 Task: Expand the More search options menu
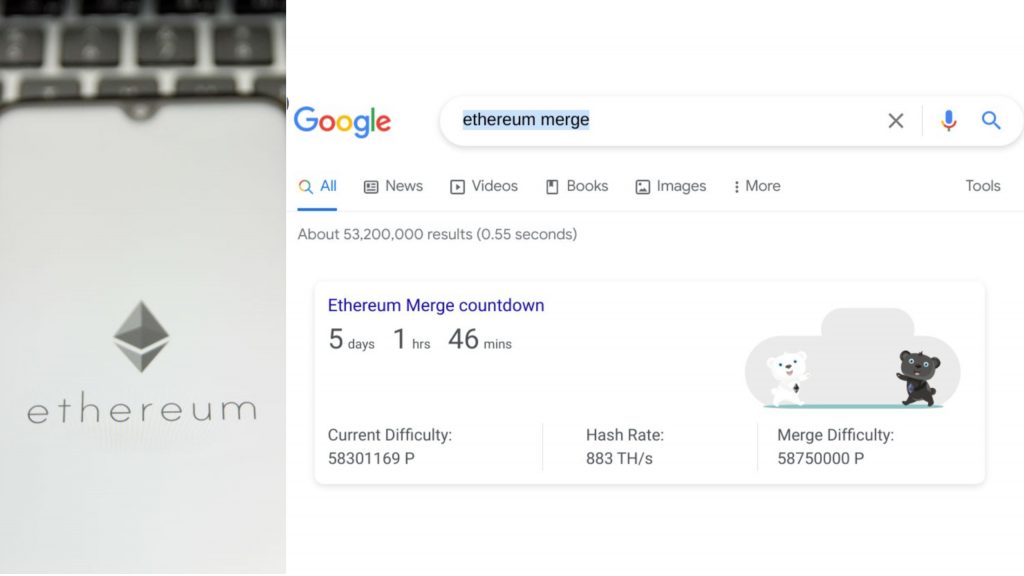756,186
